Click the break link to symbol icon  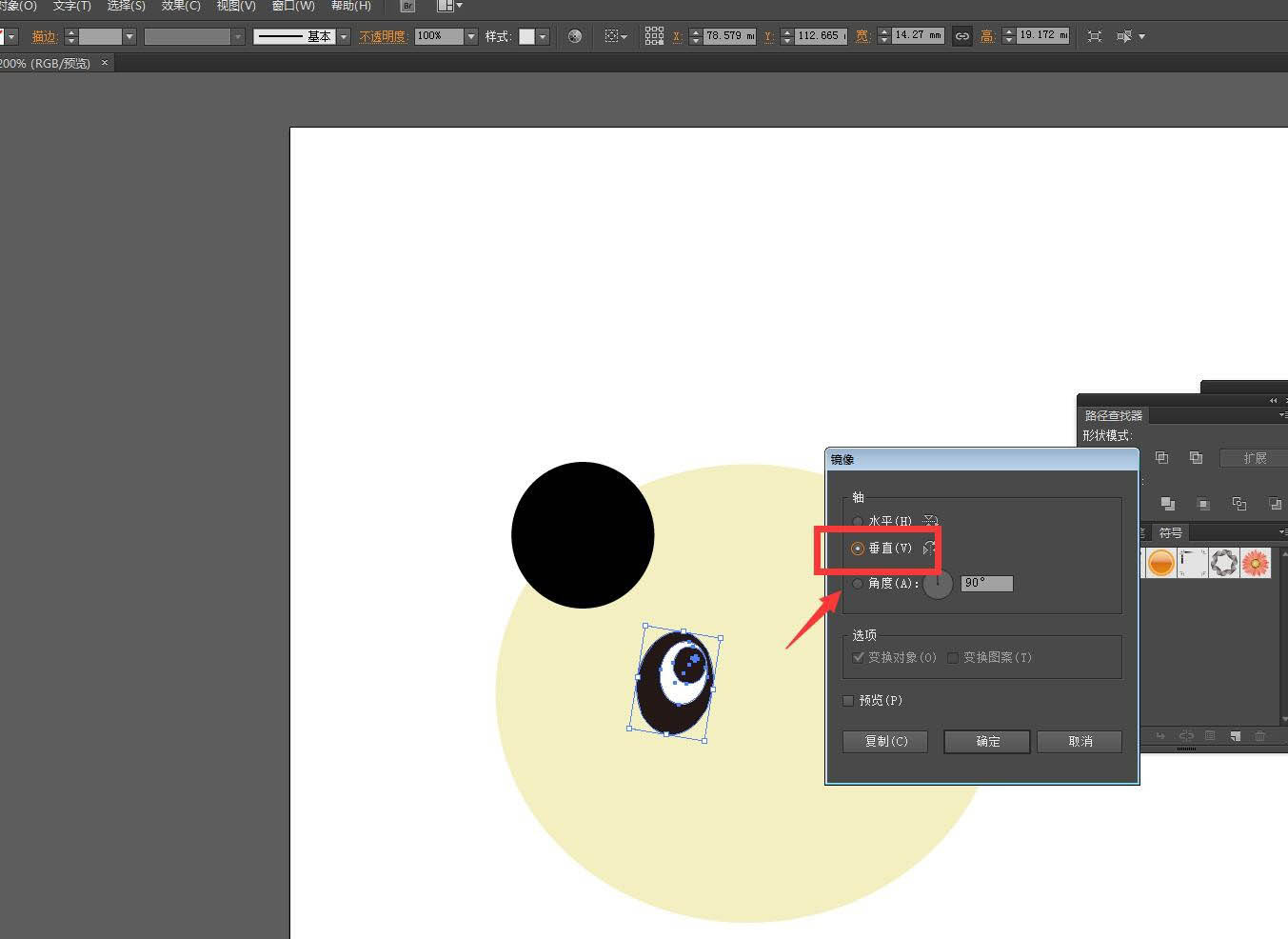1185,736
